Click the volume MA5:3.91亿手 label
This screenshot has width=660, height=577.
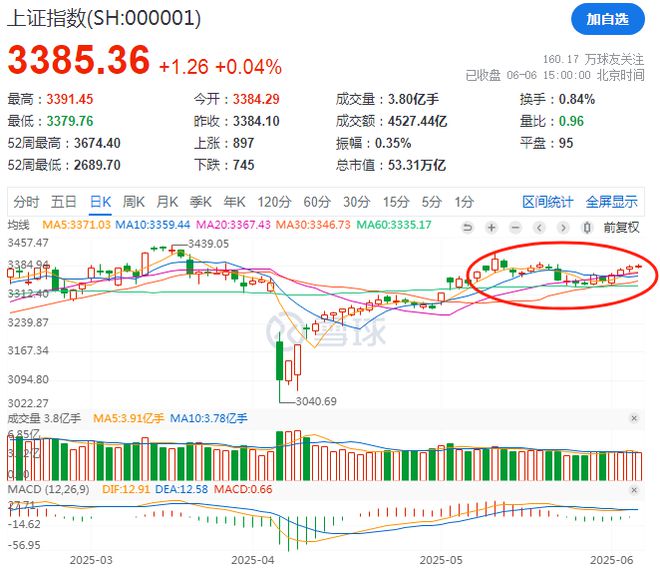(x=128, y=418)
